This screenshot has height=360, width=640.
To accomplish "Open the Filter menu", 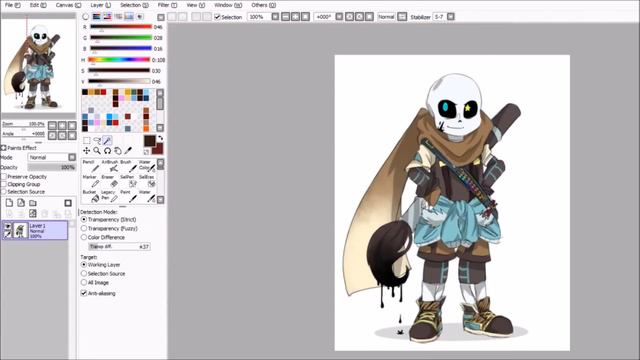I will click(167, 5).
